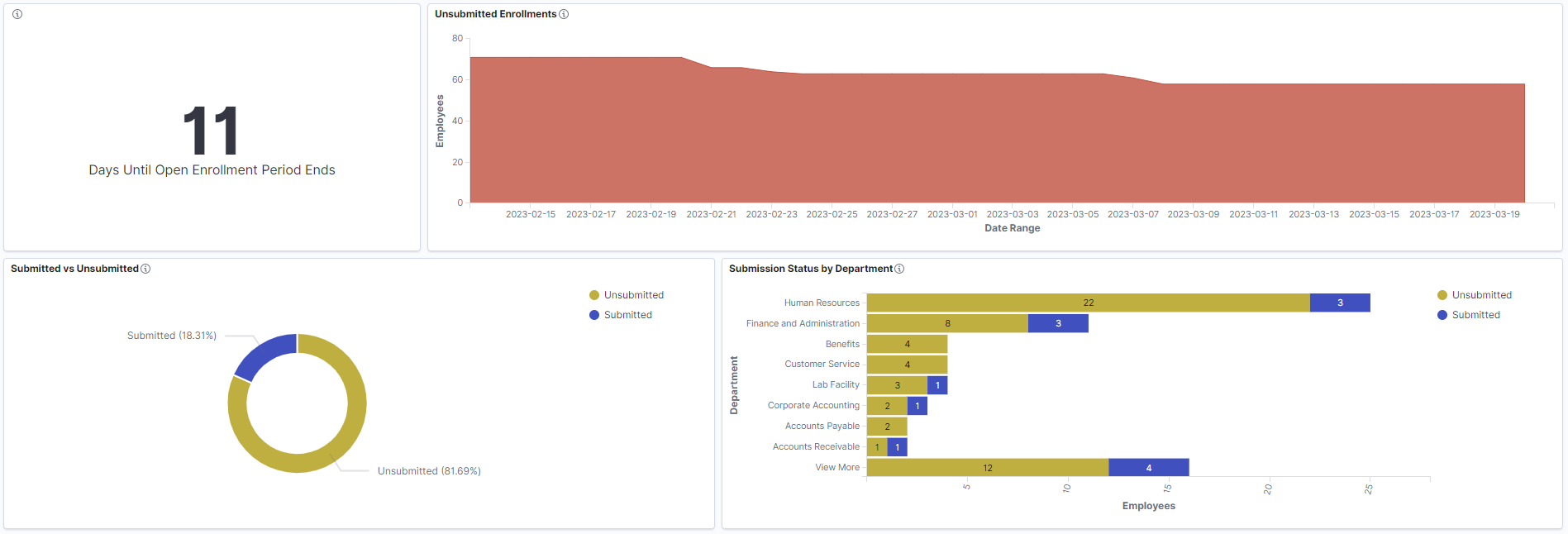
Task: Click Benefits unsubmitted bar showing 4
Action: [x=907, y=344]
